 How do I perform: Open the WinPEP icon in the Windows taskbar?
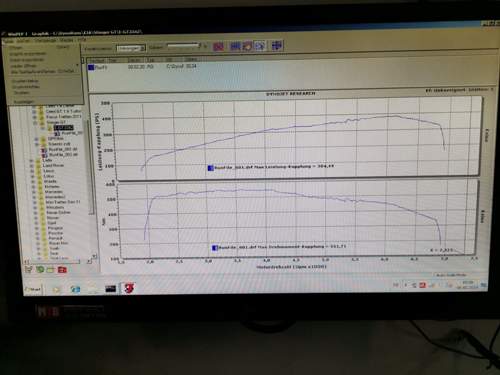coord(129,288)
